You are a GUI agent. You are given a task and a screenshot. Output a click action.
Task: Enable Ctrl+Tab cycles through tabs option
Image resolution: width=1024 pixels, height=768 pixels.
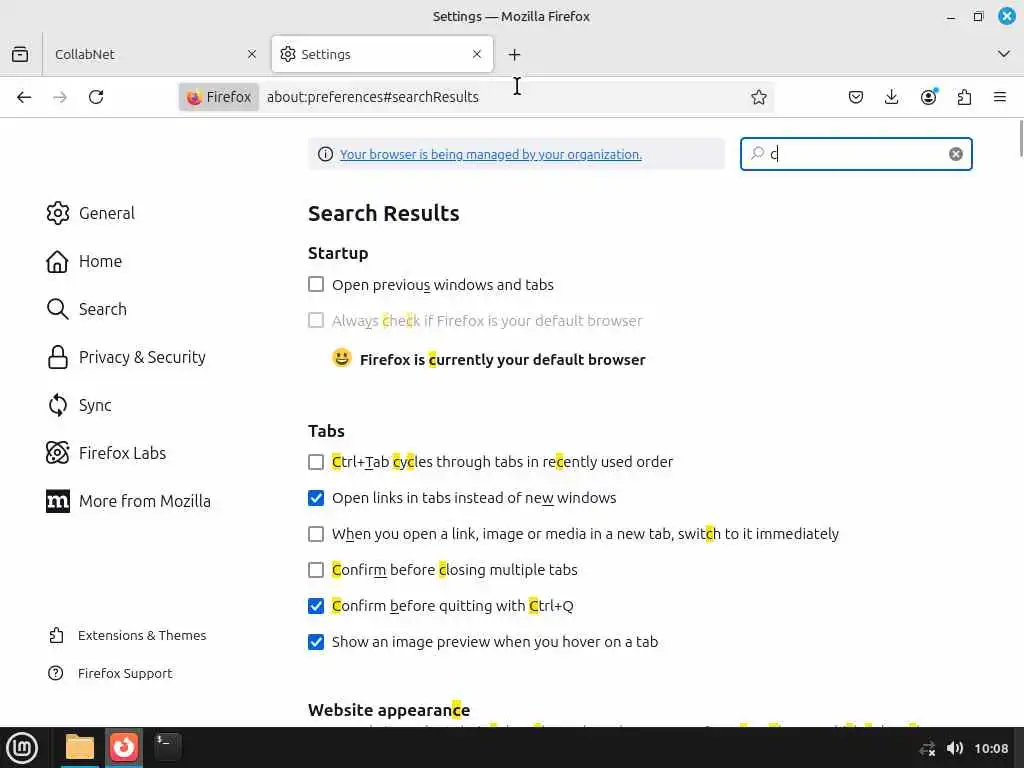(x=316, y=462)
